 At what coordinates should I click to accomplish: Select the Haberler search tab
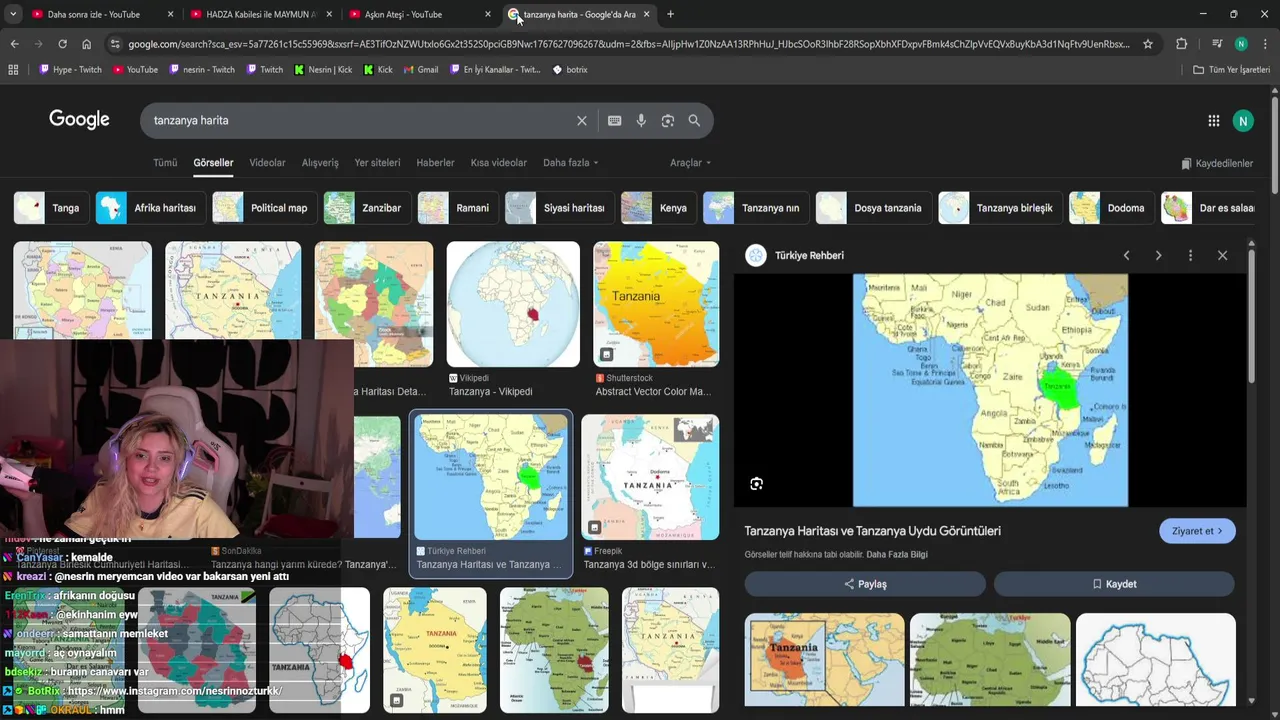(435, 163)
